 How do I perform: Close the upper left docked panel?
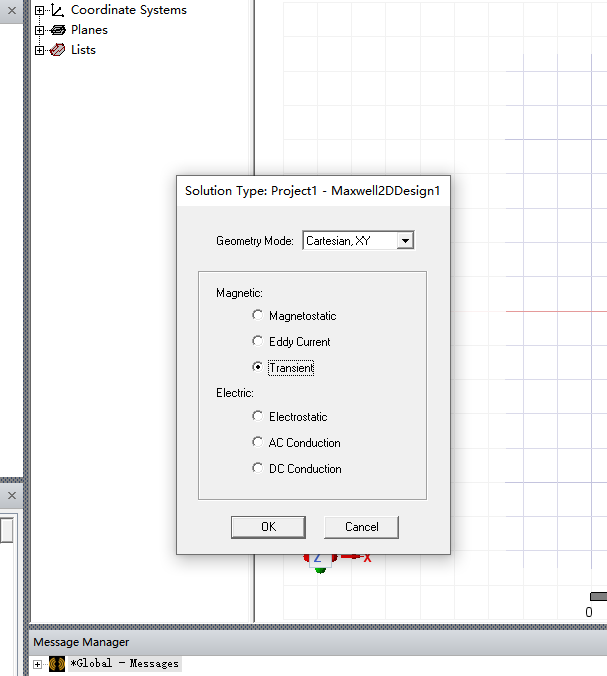pyautogui.click(x=12, y=10)
